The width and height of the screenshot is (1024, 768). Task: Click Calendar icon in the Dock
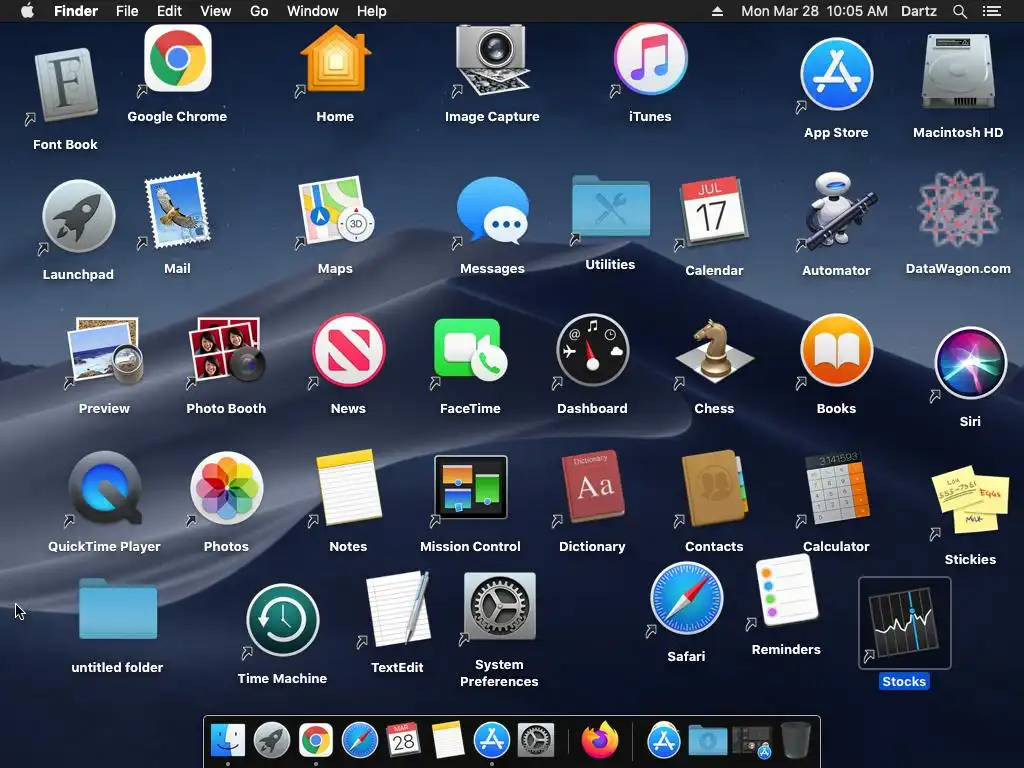point(403,741)
